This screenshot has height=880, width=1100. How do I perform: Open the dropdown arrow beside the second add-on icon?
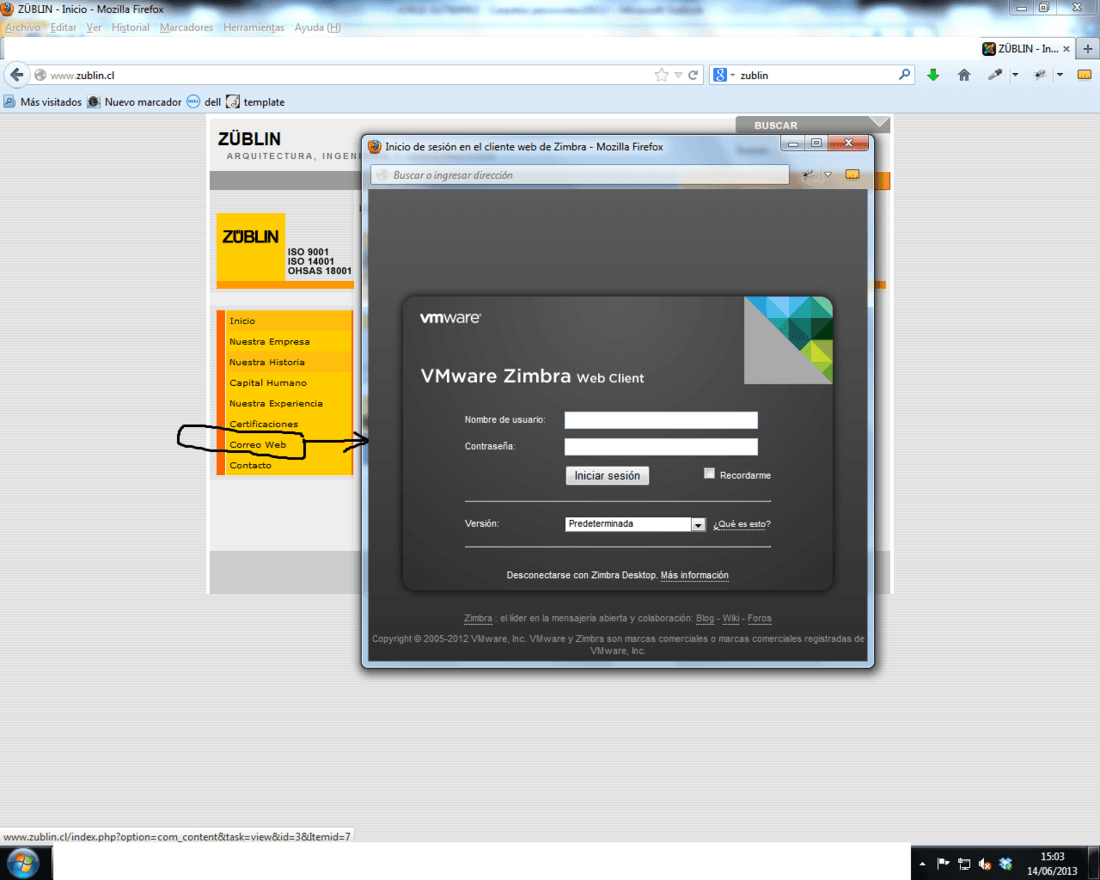(1060, 75)
